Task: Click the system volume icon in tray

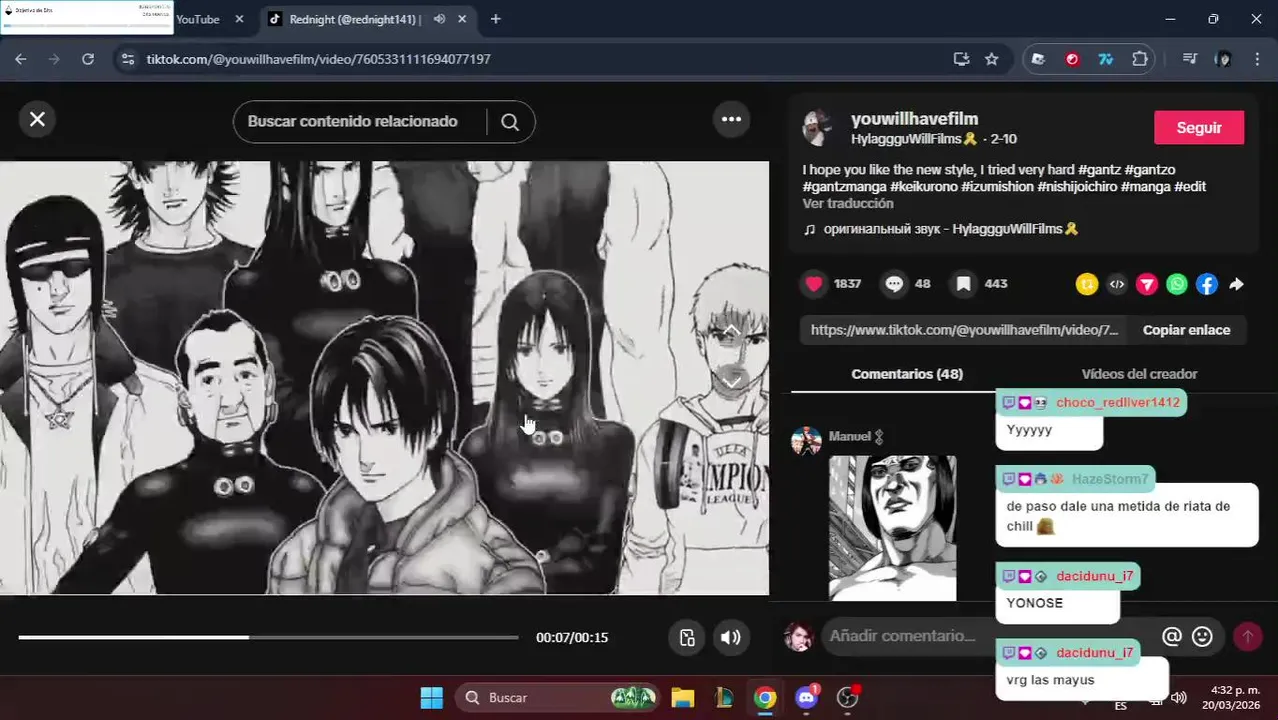Action: coord(1179,698)
